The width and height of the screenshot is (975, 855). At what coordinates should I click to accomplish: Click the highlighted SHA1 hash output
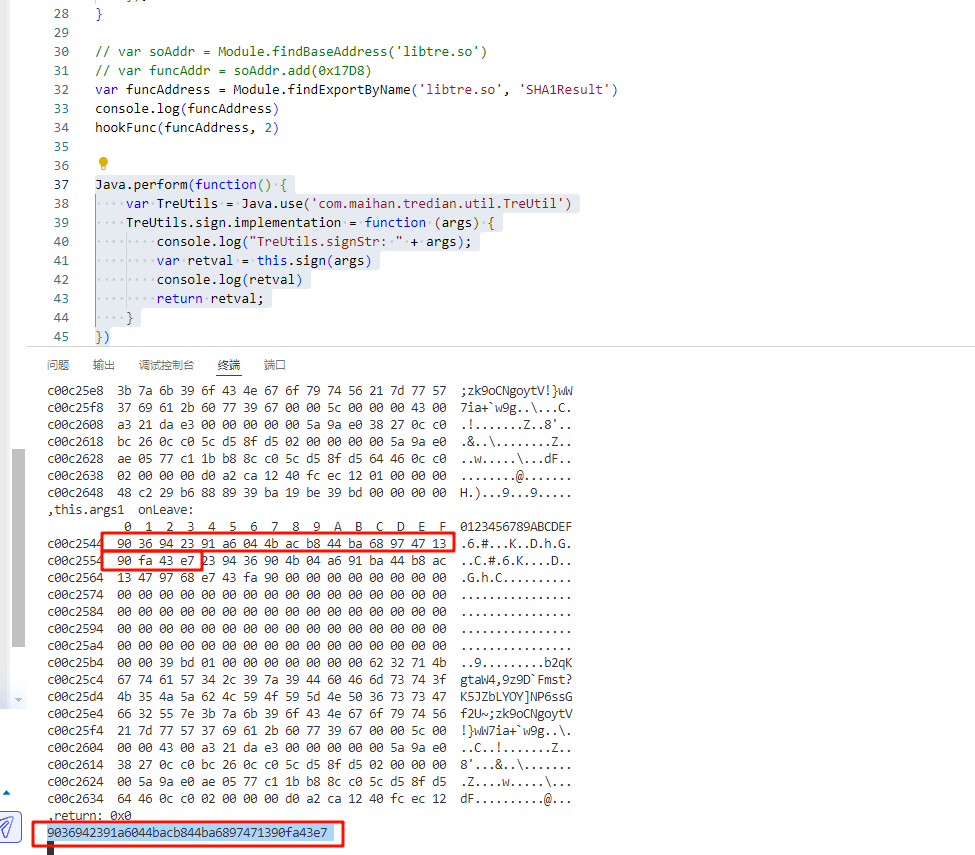[187, 833]
